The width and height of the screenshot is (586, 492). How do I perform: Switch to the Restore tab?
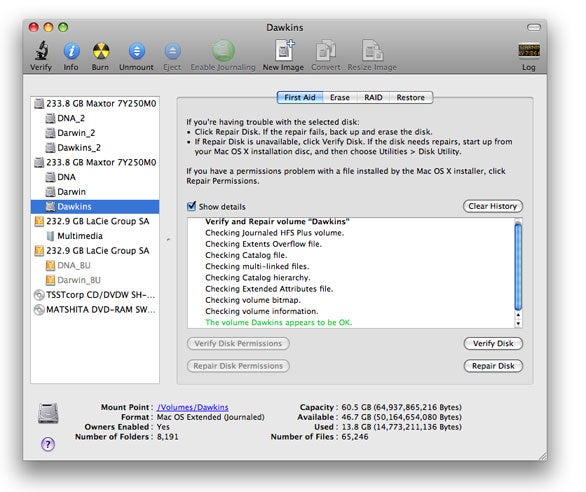(x=411, y=98)
